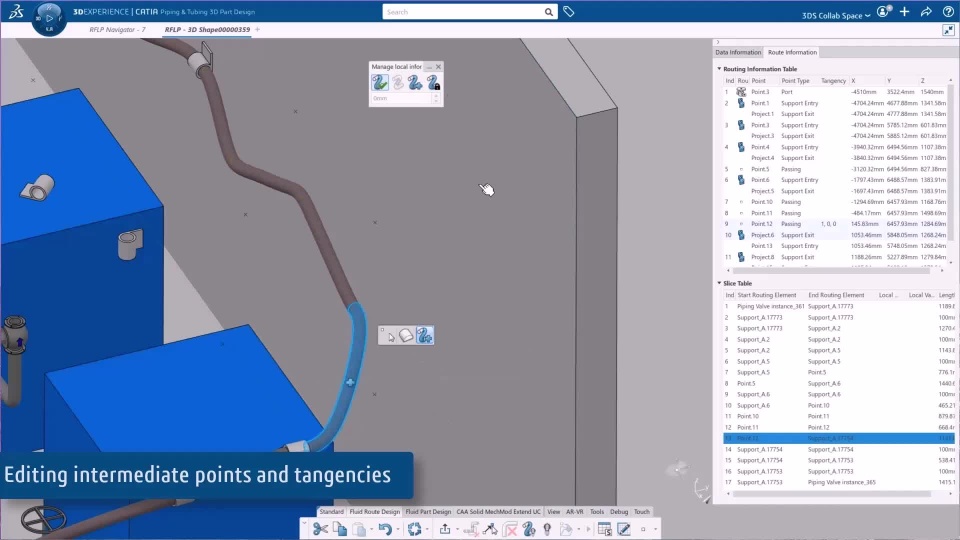Expand the bottom toolbar chevron at left edge

tap(304, 523)
